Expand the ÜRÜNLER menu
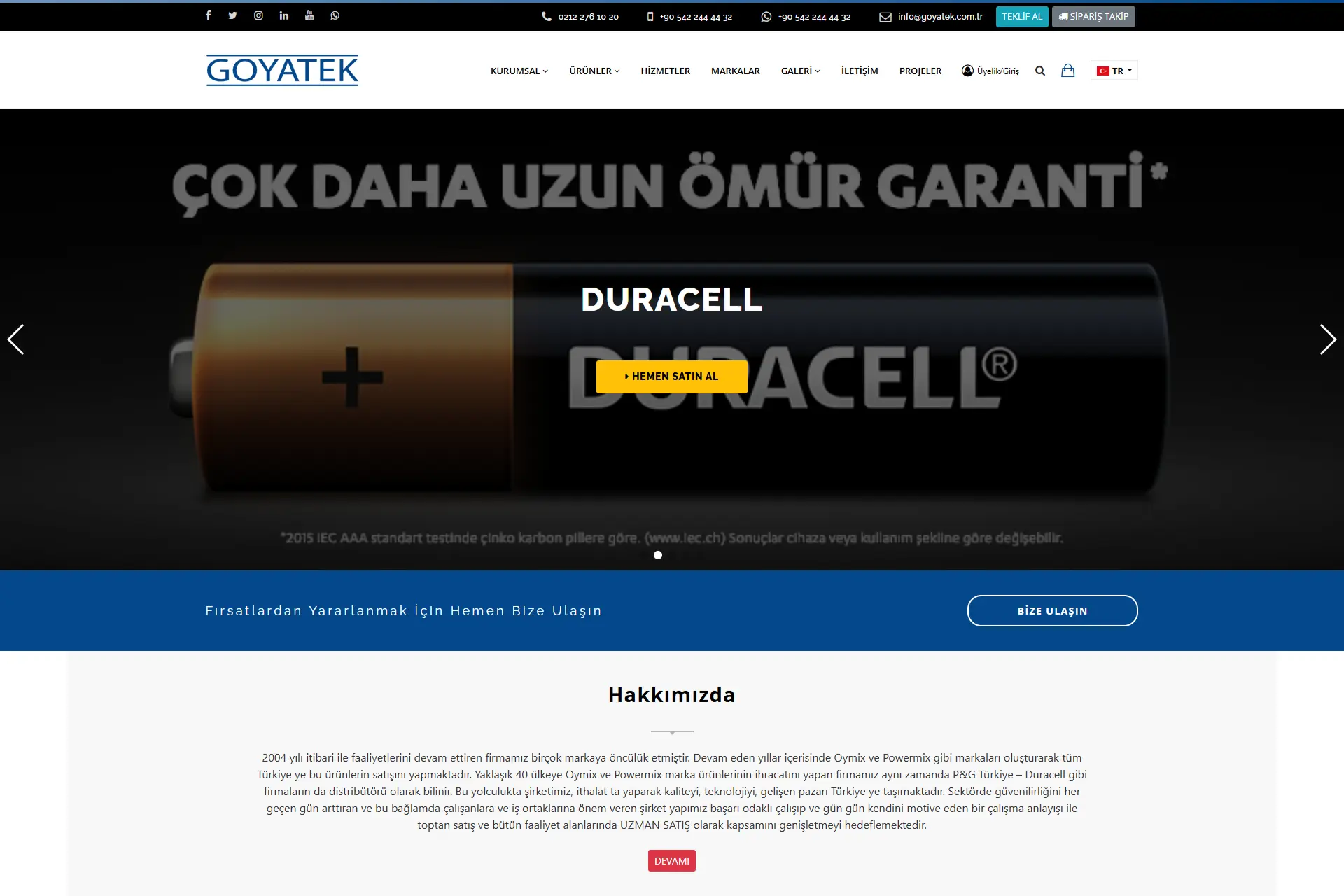This screenshot has width=1344, height=896. (x=594, y=71)
